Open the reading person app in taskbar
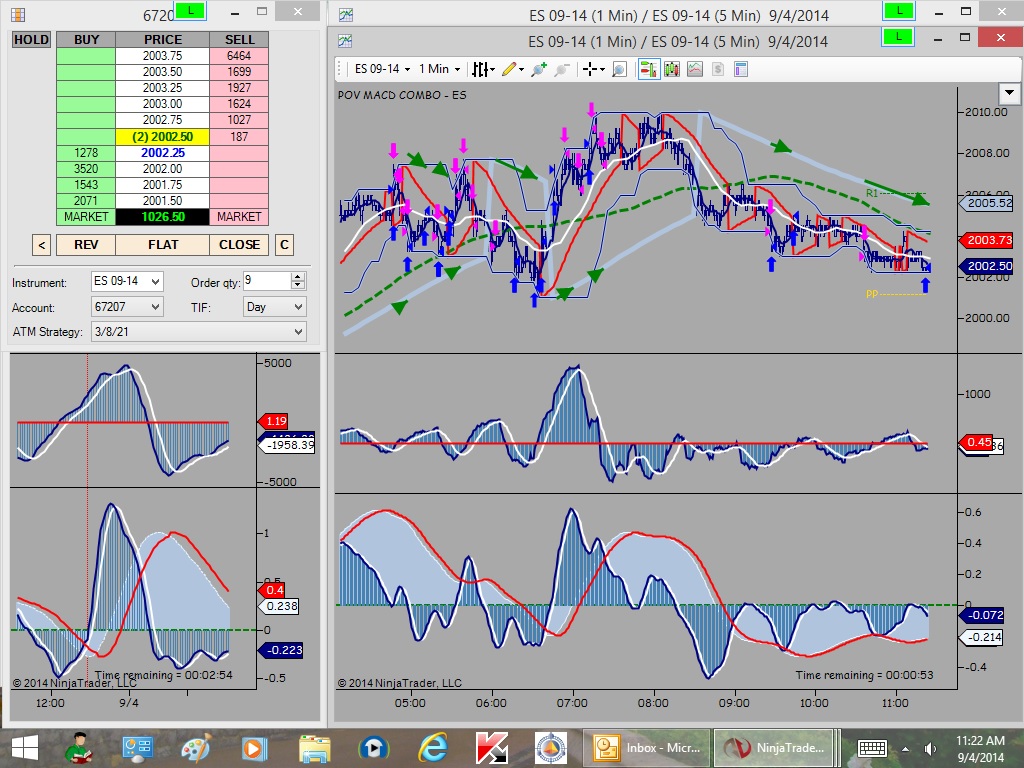Image resolution: width=1024 pixels, height=768 pixels. tap(79, 748)
